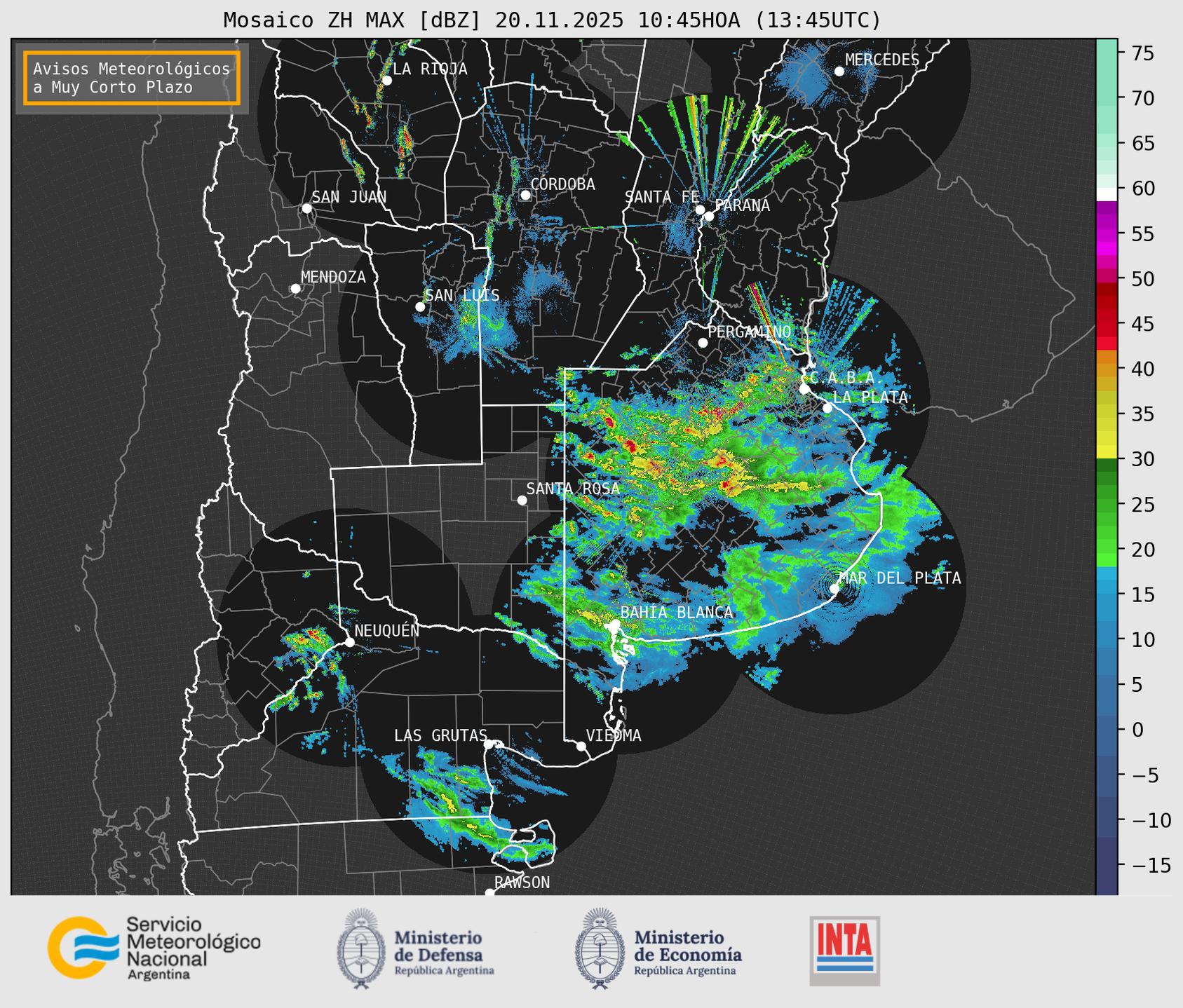The height and width of the screenshot is (1008, 1183).
Task: Click the RAWSON city label
Action: click(x=522, y=883)
